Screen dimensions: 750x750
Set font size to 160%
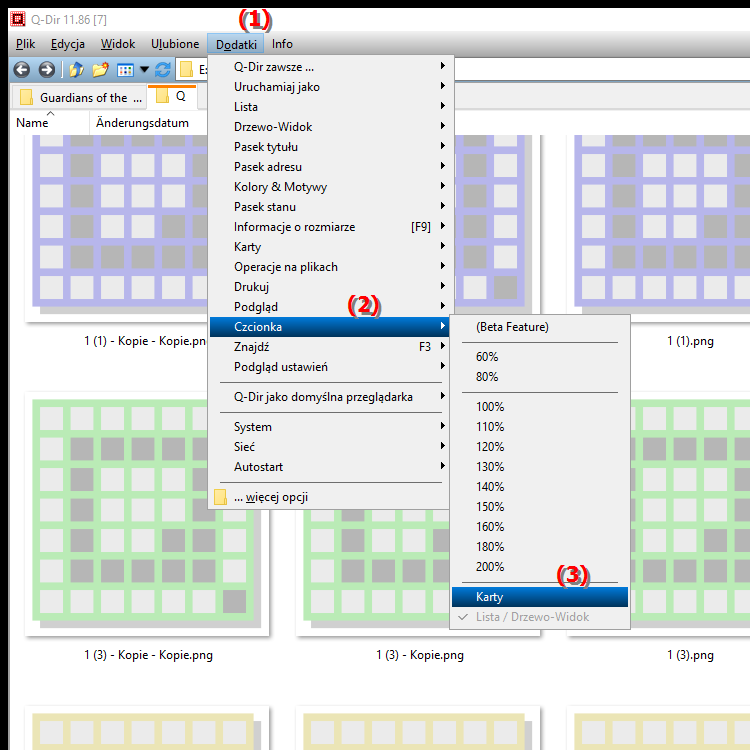pyautogui.click(x=540, y=527)
